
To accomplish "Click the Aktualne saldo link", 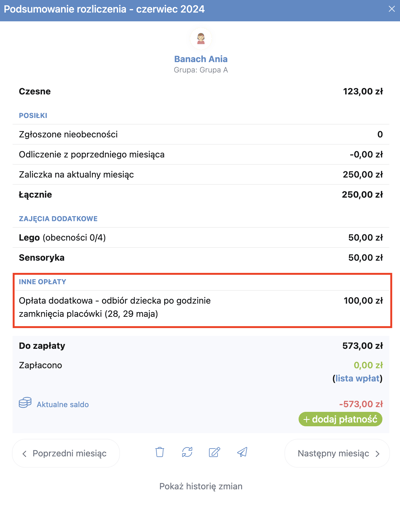I will tap(63, 404).
